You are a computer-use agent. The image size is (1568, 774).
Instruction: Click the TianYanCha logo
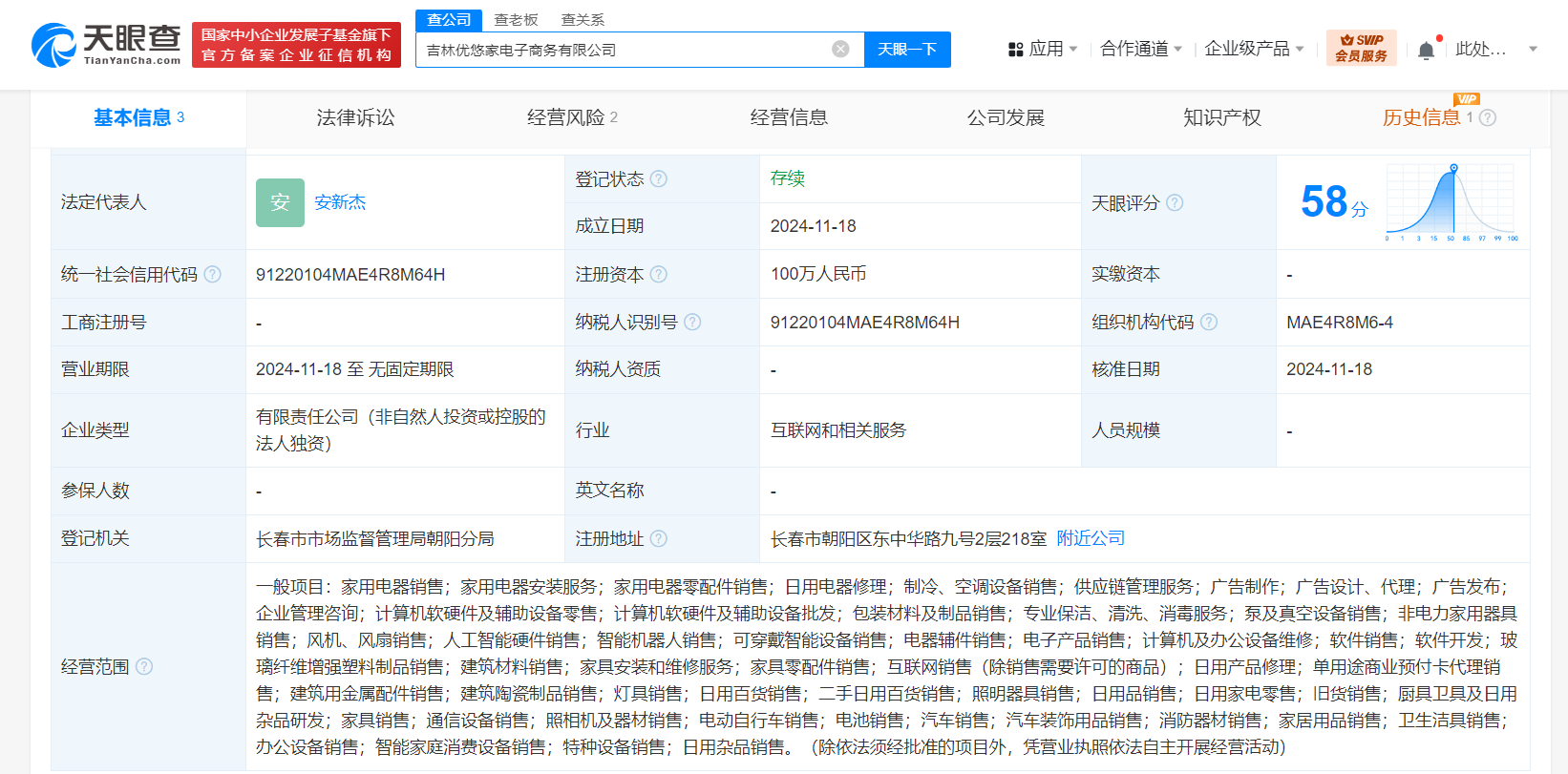[106, 45]
